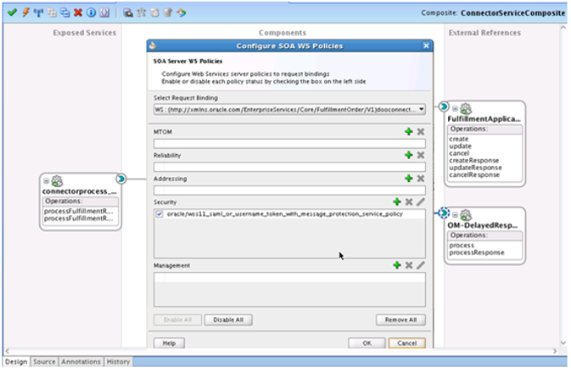
Task: Select the create operation in FulfillmentApplica
Action: tap(459, 139)
